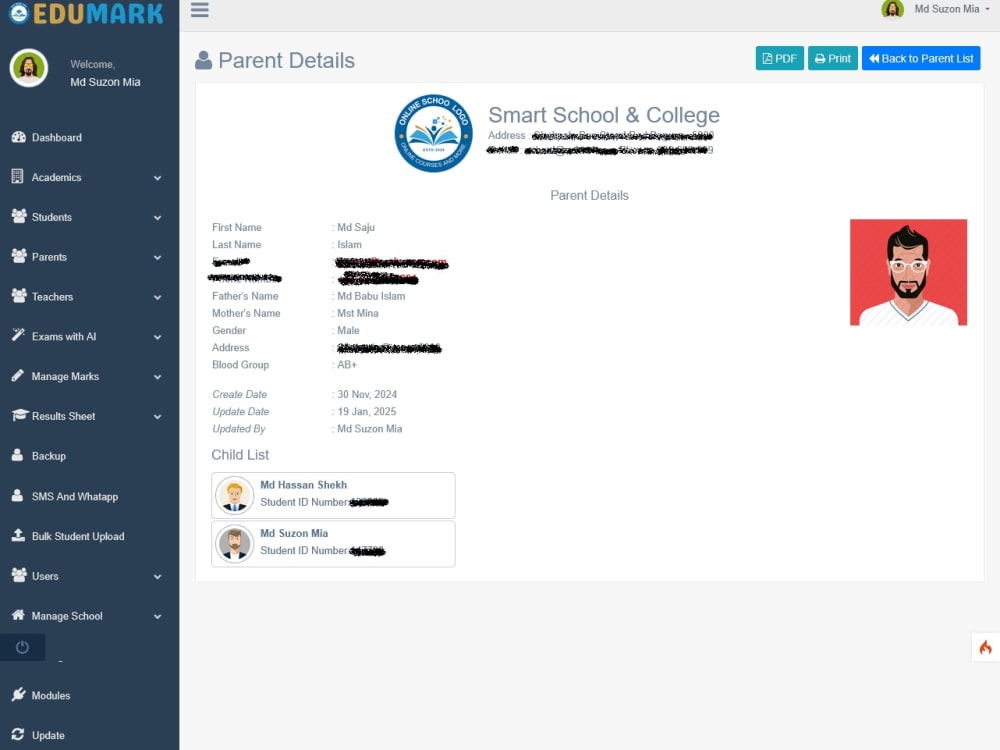
Task: Click the Manage Marks pencil icon
Action: tap(18, 376)
